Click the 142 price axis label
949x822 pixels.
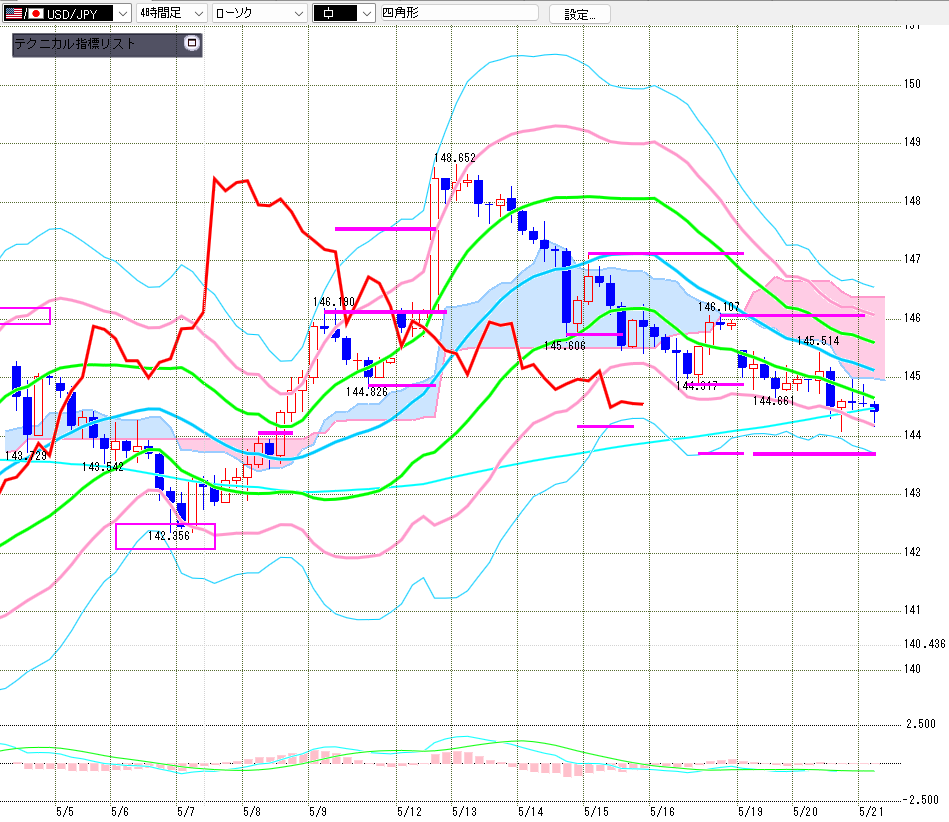(912, 552)
